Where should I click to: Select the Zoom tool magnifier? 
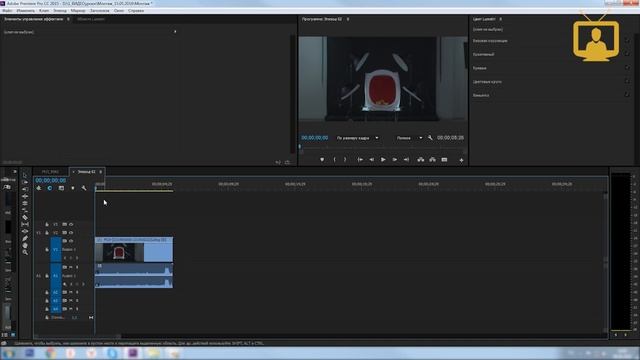25,252
